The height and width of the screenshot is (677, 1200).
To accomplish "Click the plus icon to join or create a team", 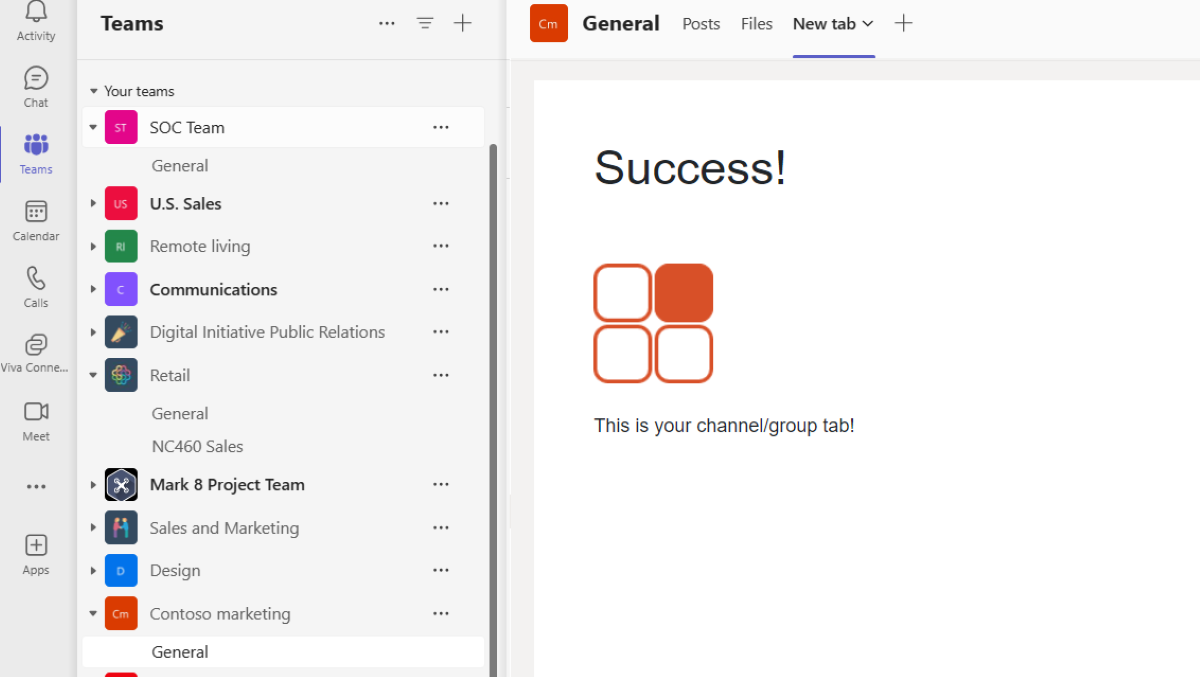I will pos(462,23).
